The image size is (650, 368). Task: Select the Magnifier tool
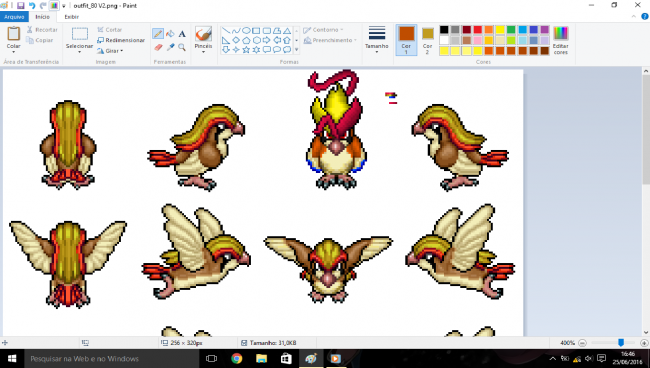(182, 47)
